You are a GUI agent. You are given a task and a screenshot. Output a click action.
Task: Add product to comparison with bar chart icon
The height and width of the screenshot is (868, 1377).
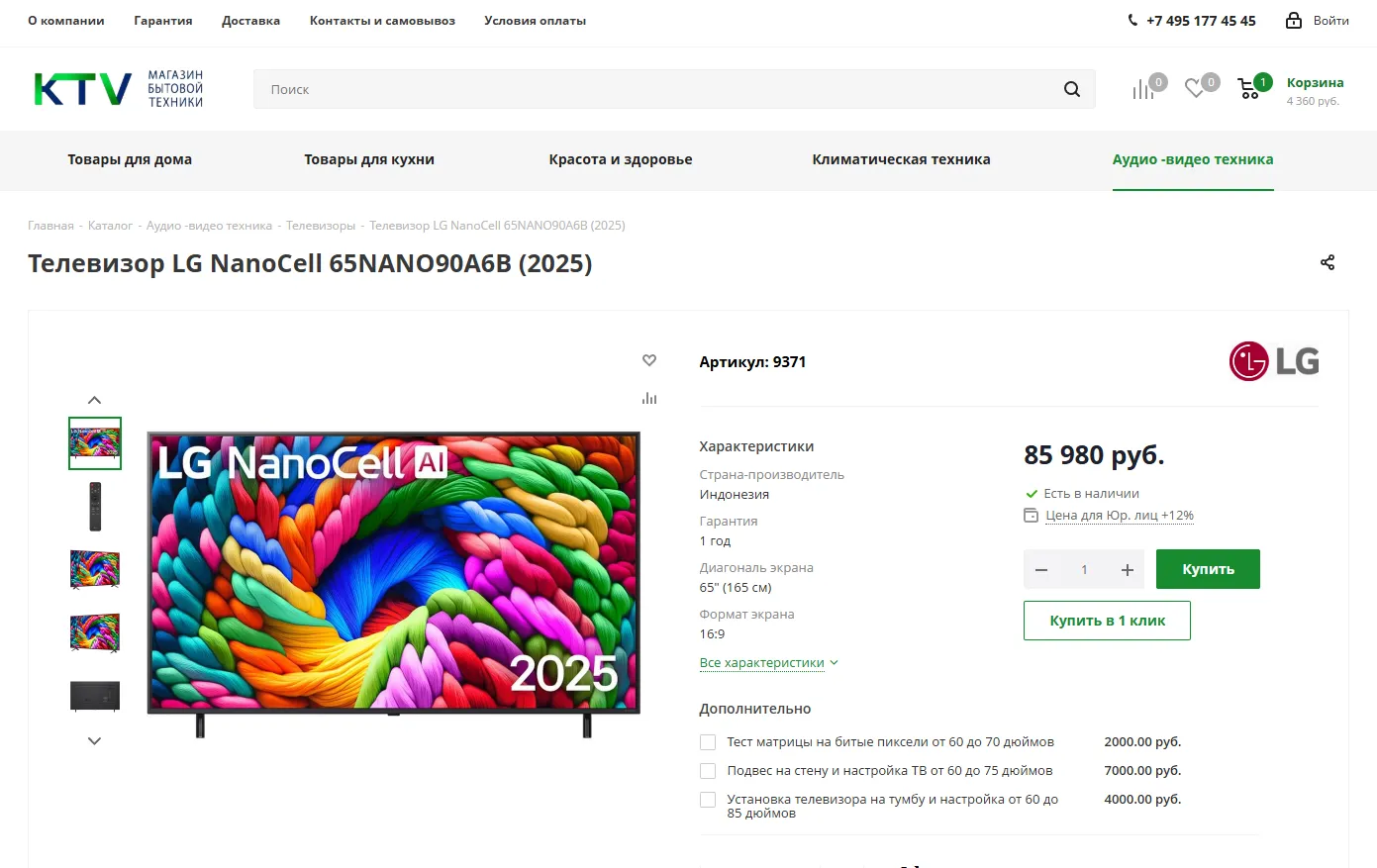pyautogui.click(x=649, y=398)
